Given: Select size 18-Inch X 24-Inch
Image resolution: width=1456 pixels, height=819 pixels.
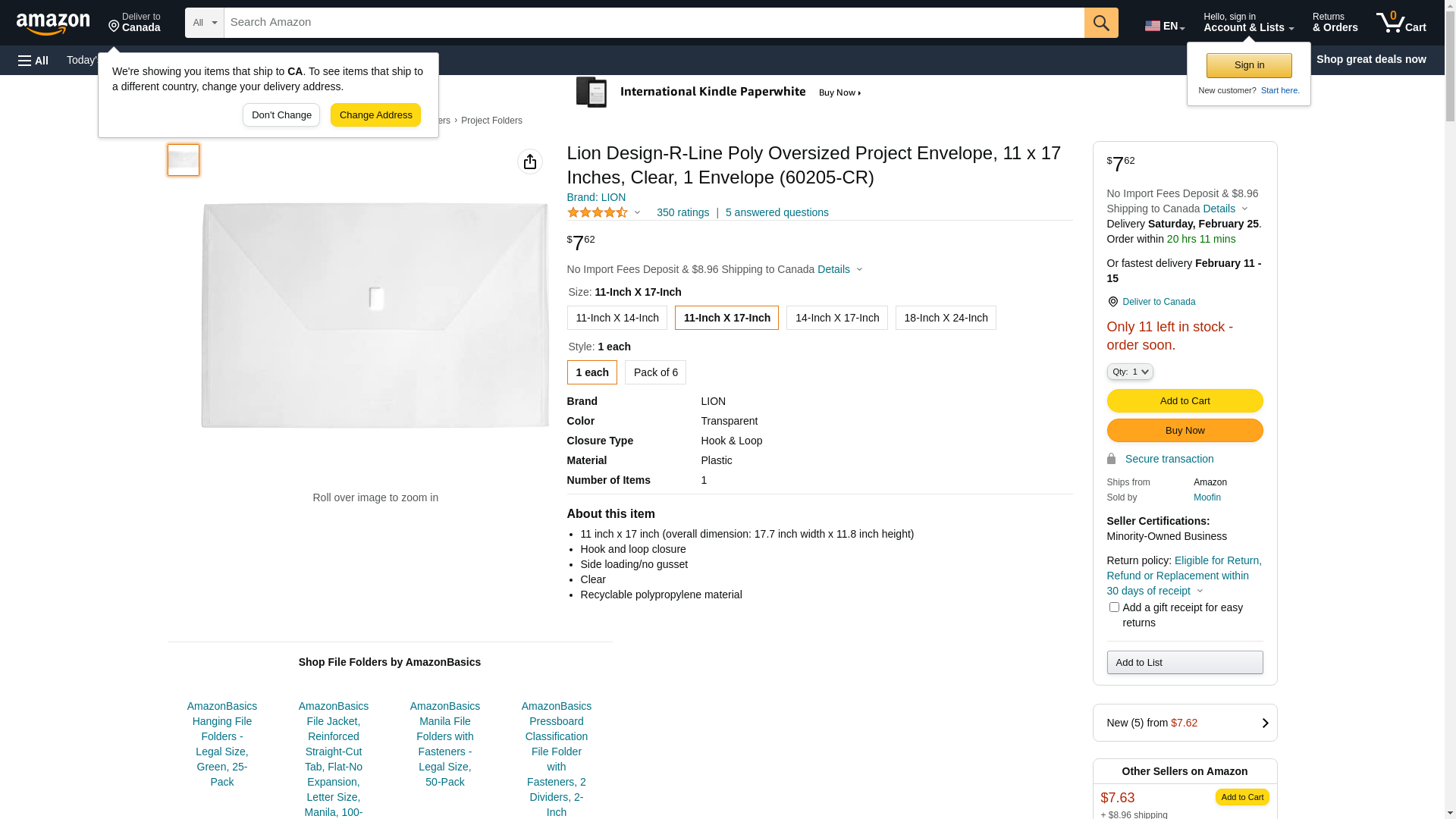Looking at the screenshot, I should [946, 318].
